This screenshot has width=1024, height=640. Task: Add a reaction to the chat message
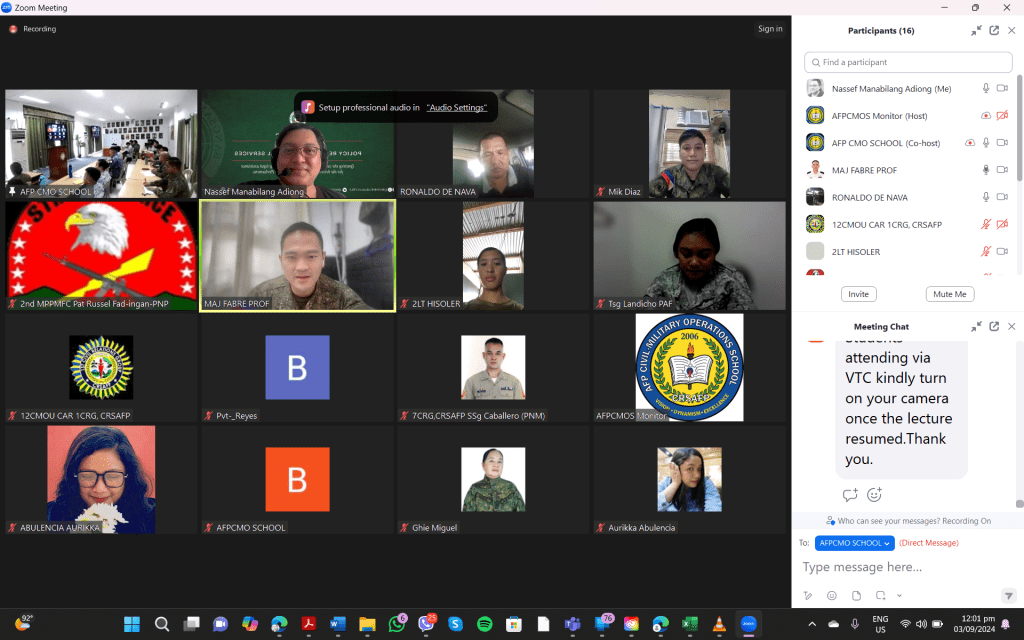[x=874, y=494]
